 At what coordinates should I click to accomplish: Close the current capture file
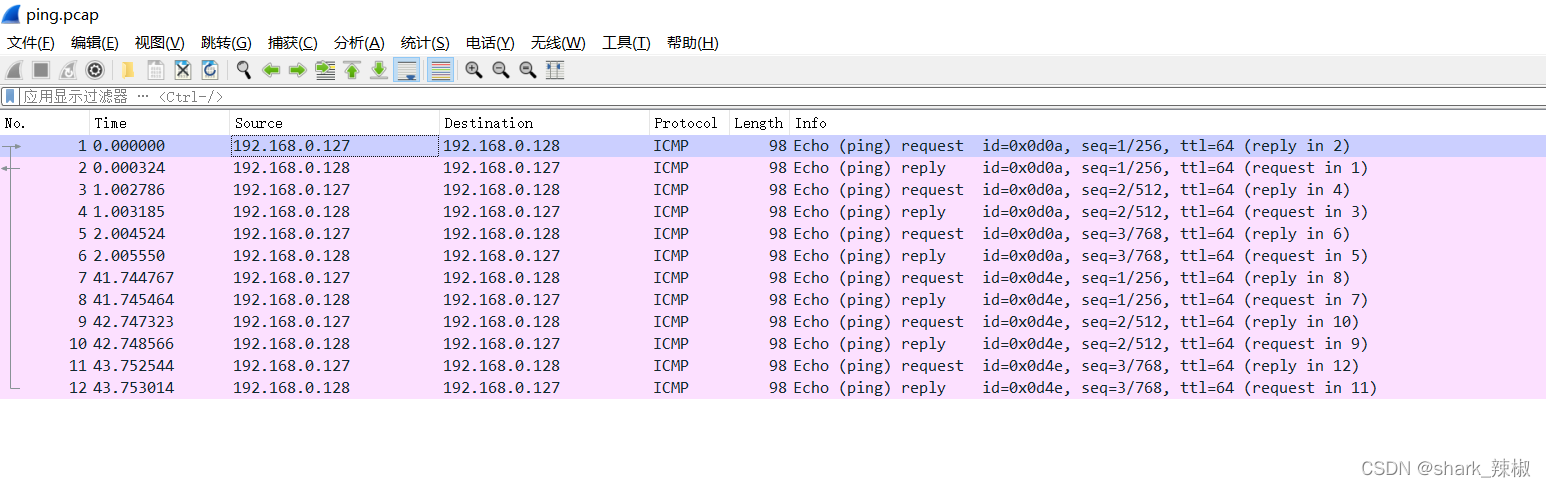click(x=183, y=70)
